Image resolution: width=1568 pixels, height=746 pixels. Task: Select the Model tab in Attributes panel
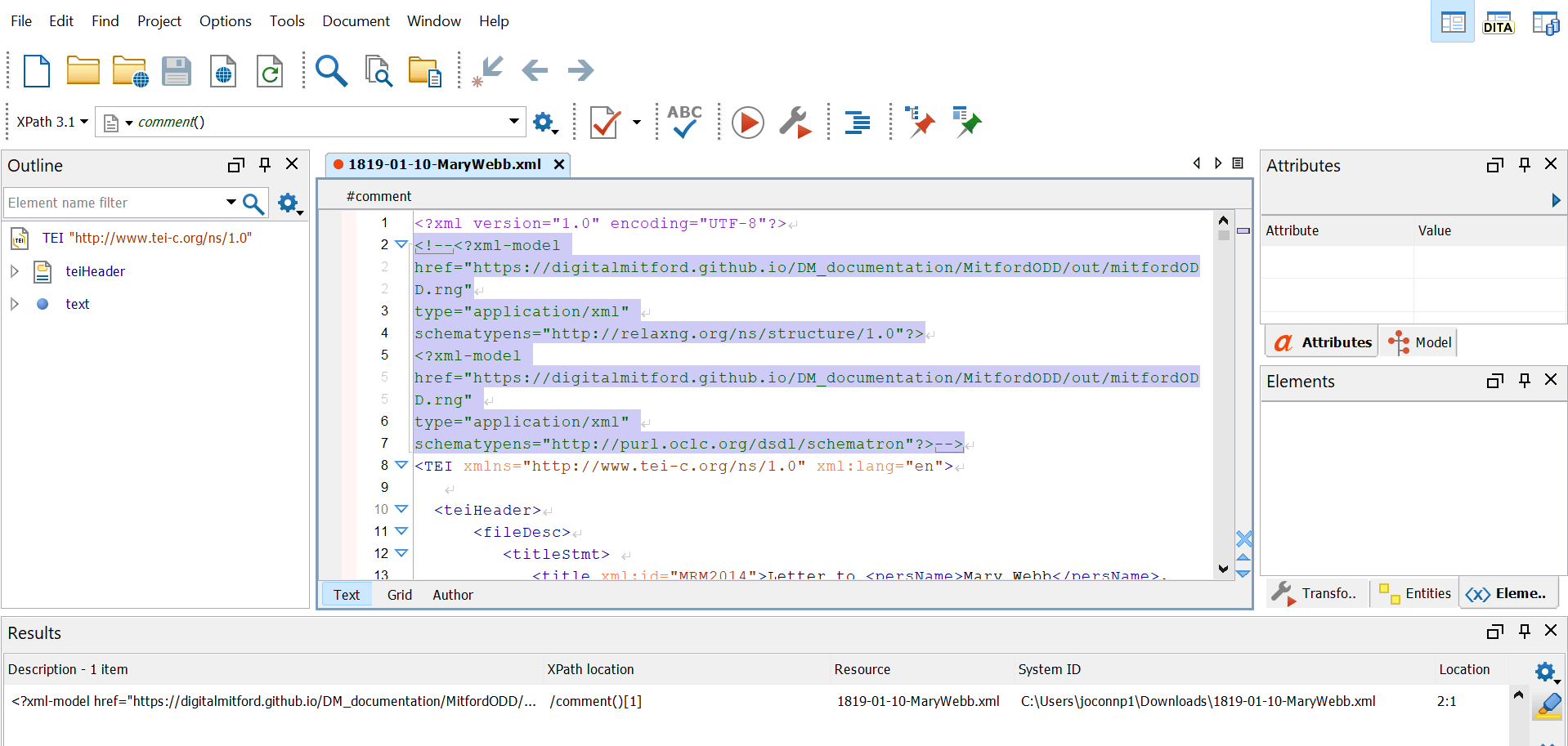click(1422, 342)
